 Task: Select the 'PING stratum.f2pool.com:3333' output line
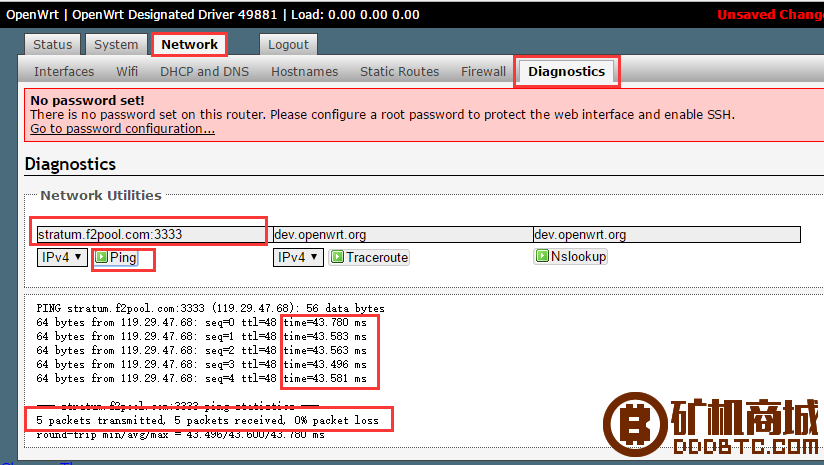[x=210, y=308]
